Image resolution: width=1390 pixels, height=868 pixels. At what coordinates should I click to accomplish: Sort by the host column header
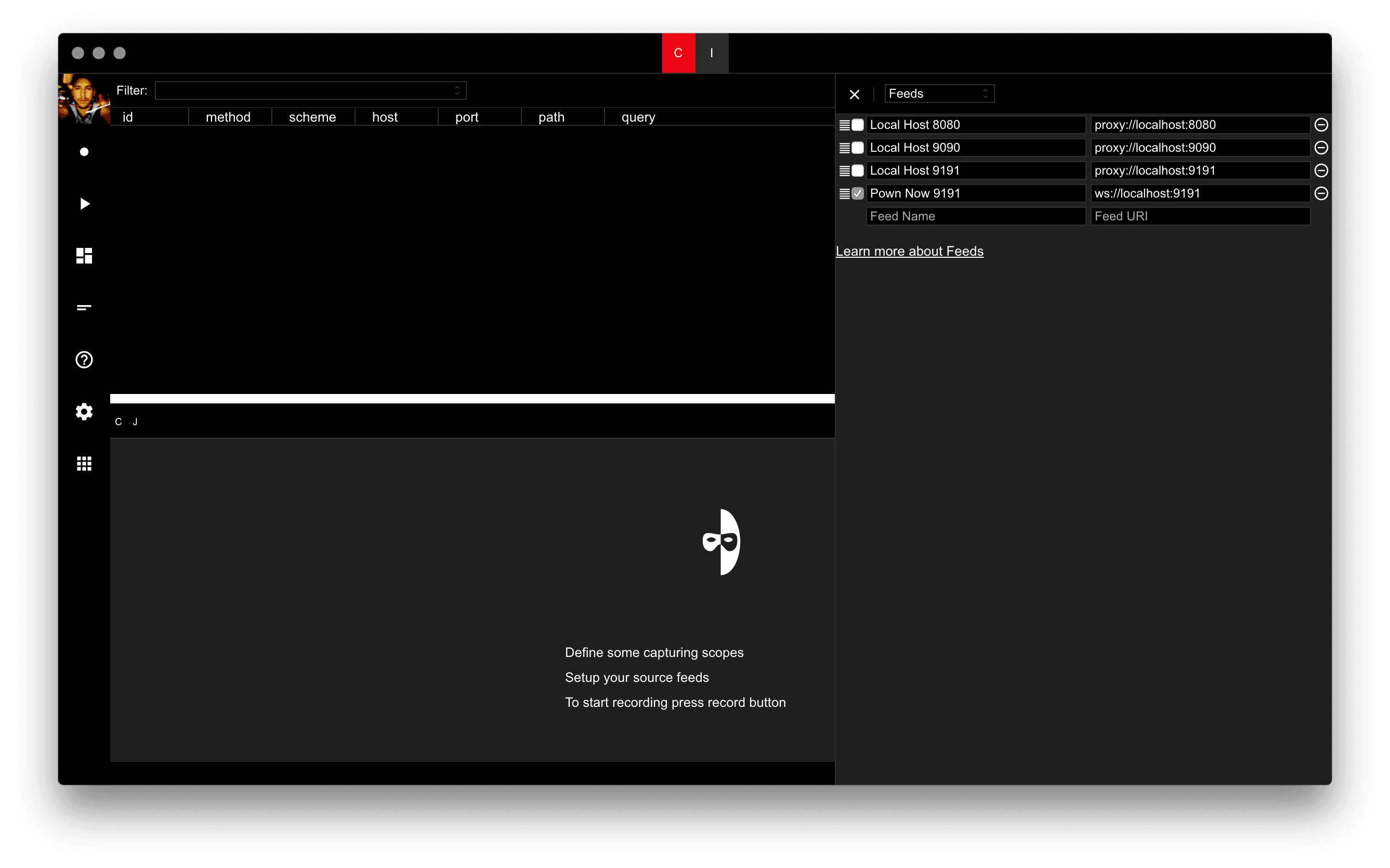click(x=396, y=117)
